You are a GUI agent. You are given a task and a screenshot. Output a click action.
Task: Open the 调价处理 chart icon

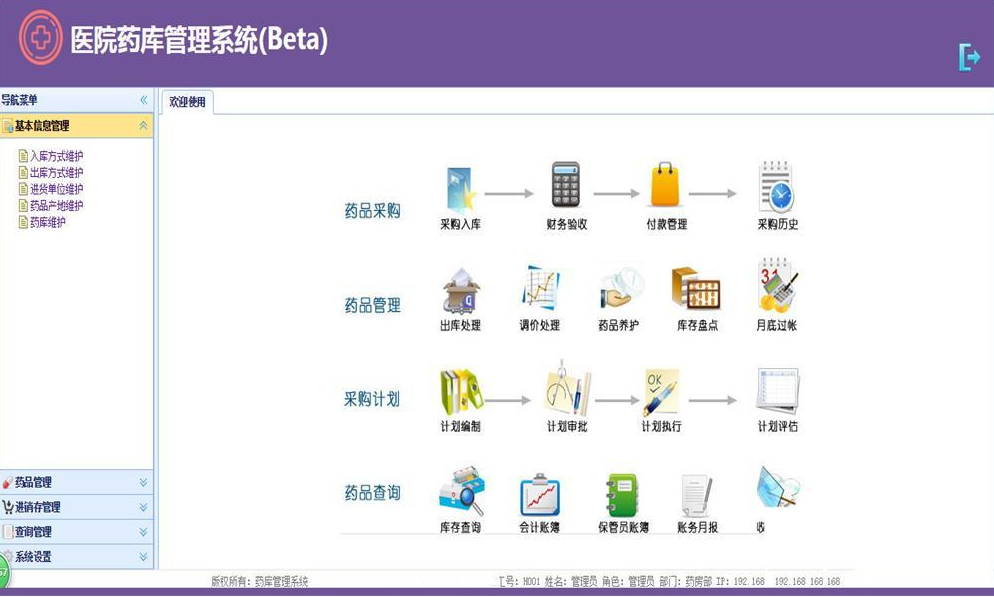pos(540,288)
